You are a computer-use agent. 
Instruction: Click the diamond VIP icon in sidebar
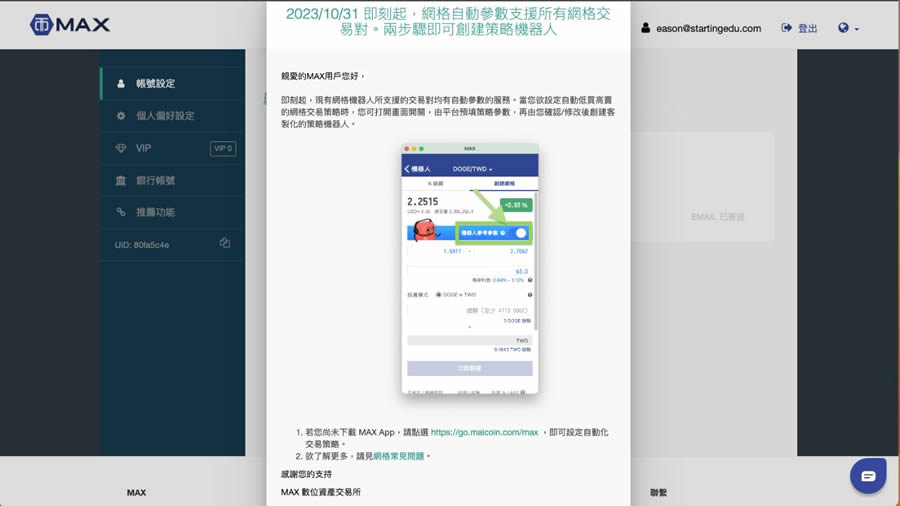[121, 148]
